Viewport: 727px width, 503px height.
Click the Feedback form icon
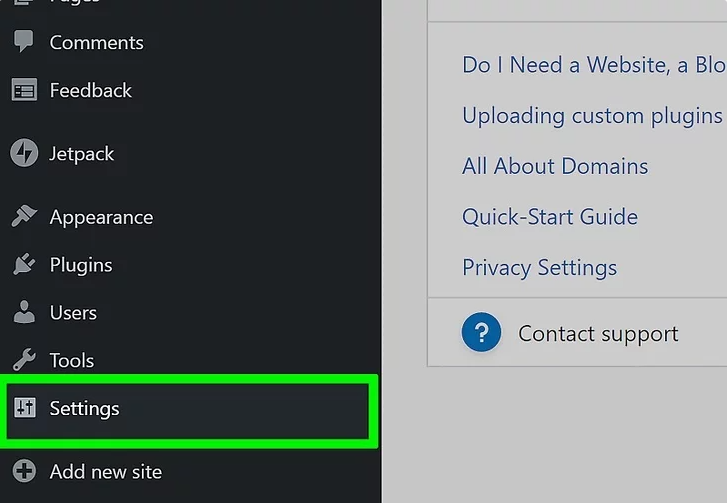point(24,90)
